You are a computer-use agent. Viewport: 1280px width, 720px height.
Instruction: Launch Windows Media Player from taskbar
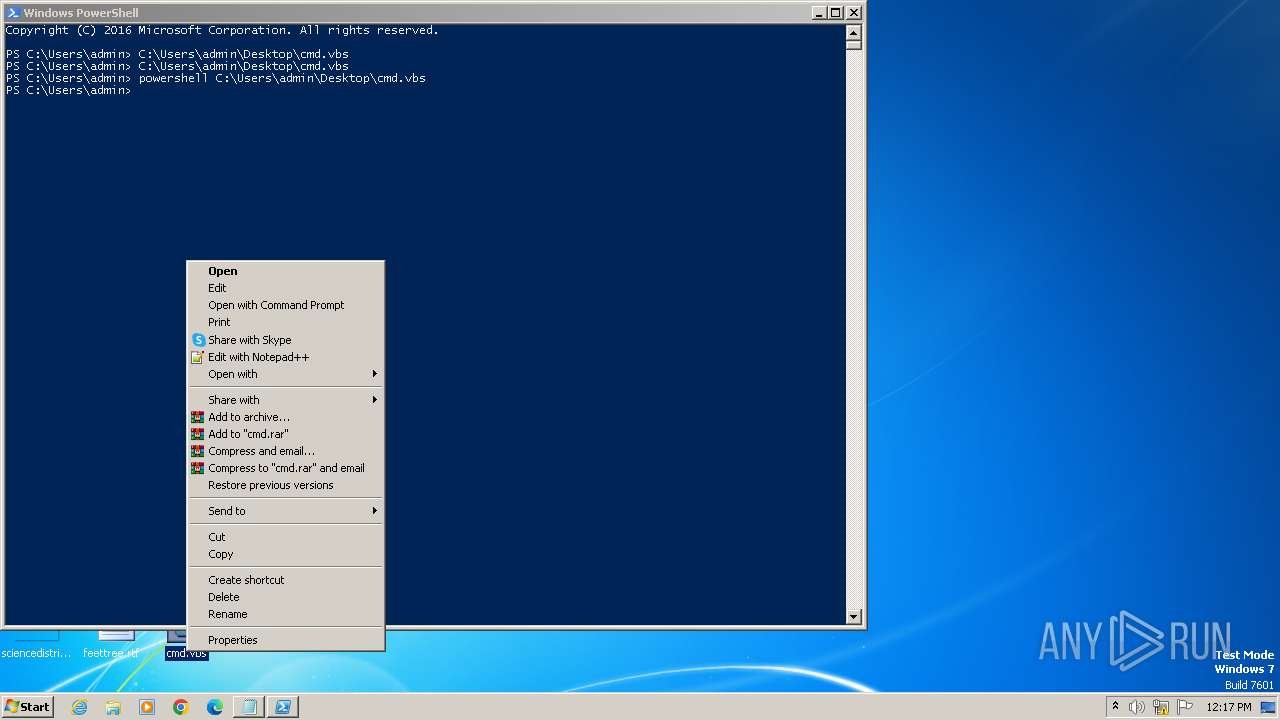pyautogui.click(x=147, y=707)
